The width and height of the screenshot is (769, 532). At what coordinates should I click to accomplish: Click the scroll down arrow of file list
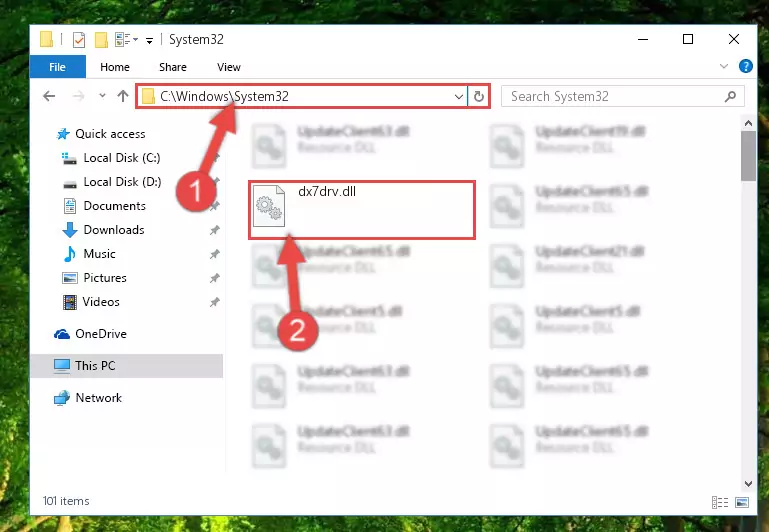click(748, 484)
